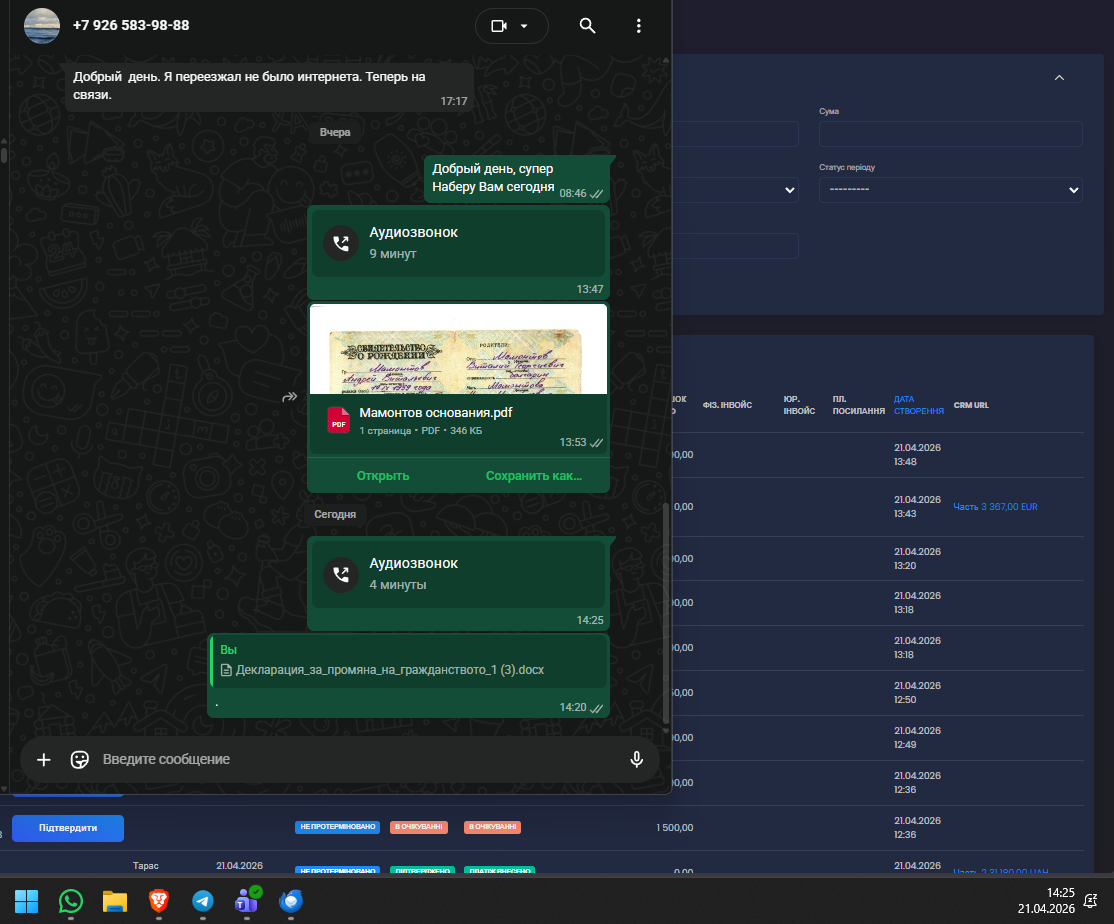Search within the WhatsApp chat
This screenshot has width=1114, height=924.
[587, 26]
